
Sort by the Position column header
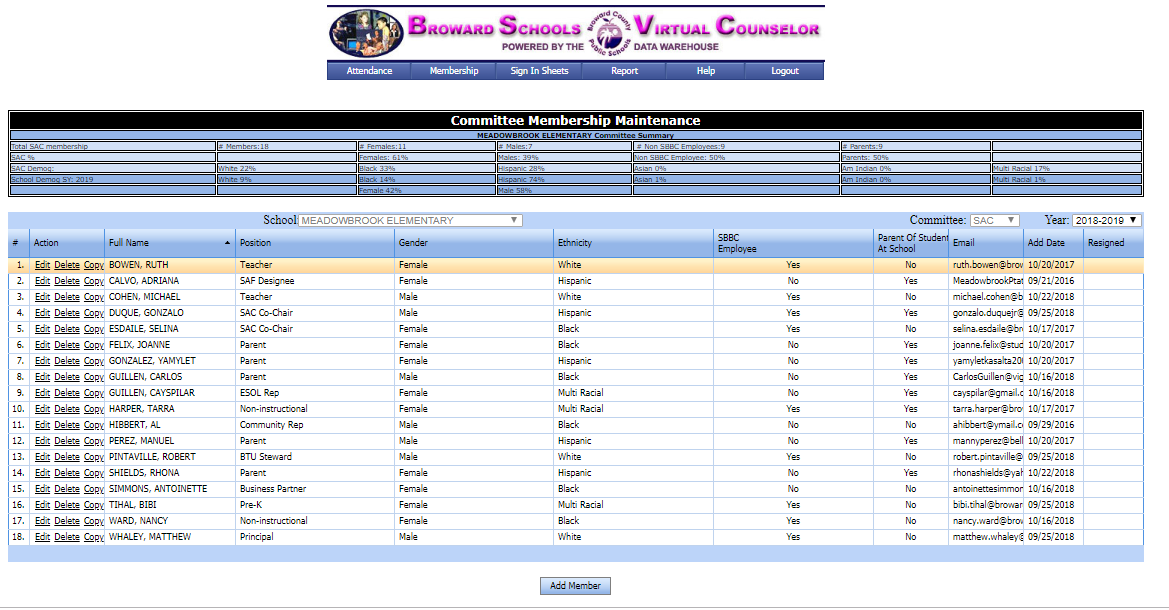(x=315, y=242)
